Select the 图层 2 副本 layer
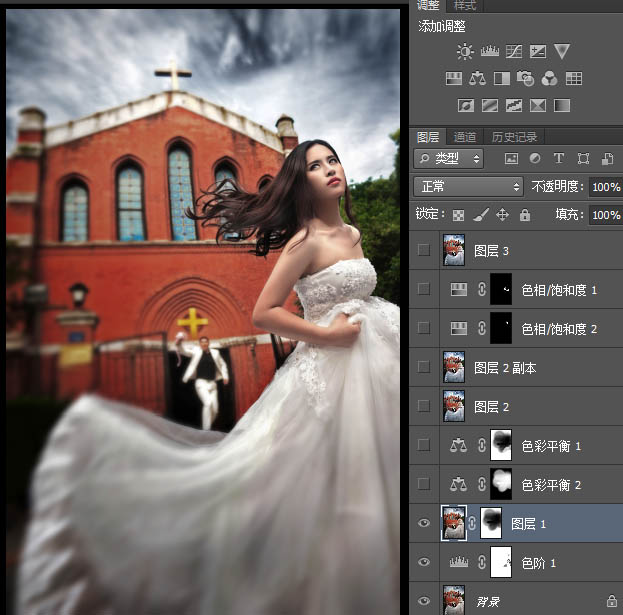 click(x=505, y=367)
